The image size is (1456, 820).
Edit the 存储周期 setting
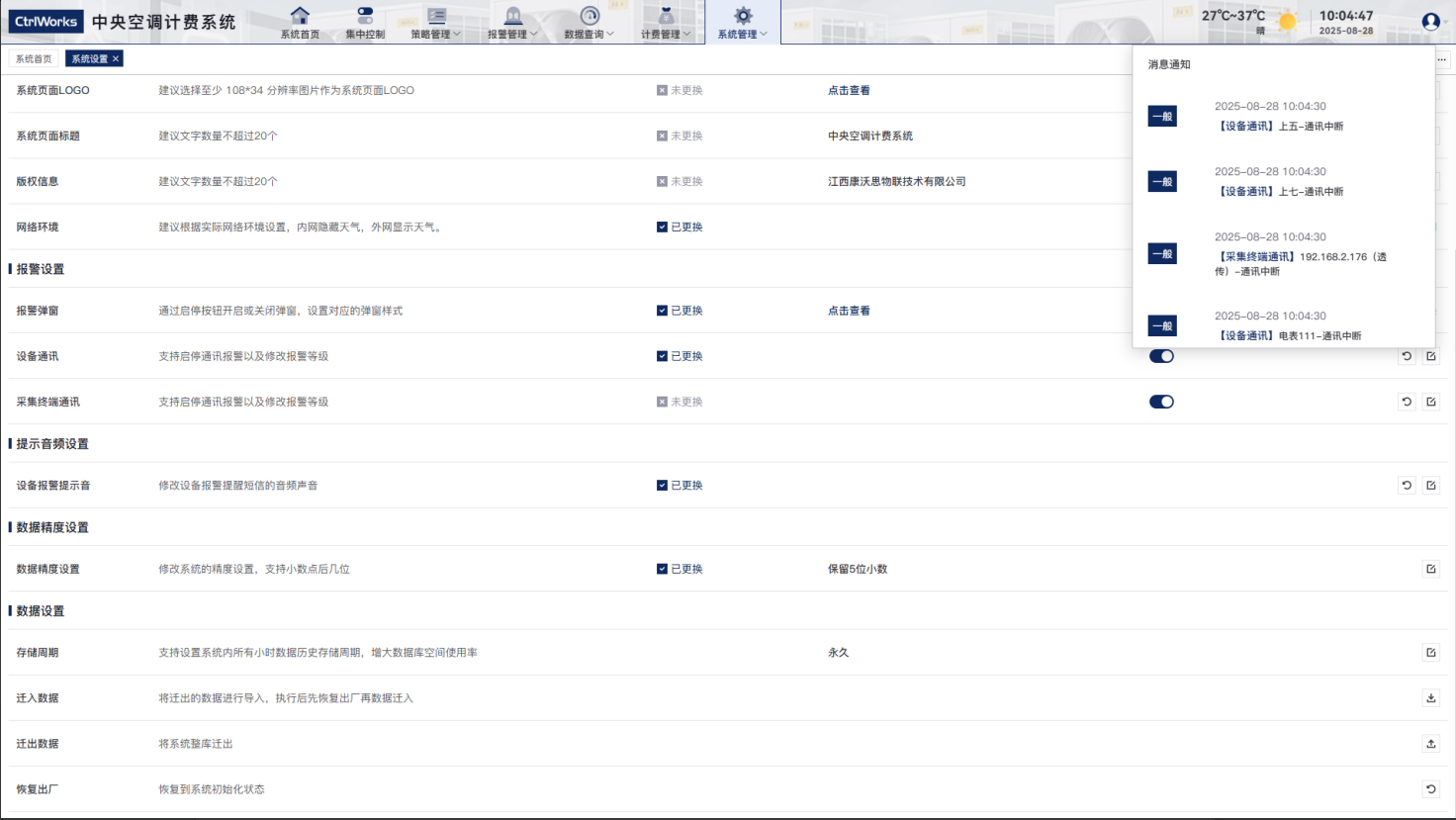pyautogui.click(x=1430, y=653)
